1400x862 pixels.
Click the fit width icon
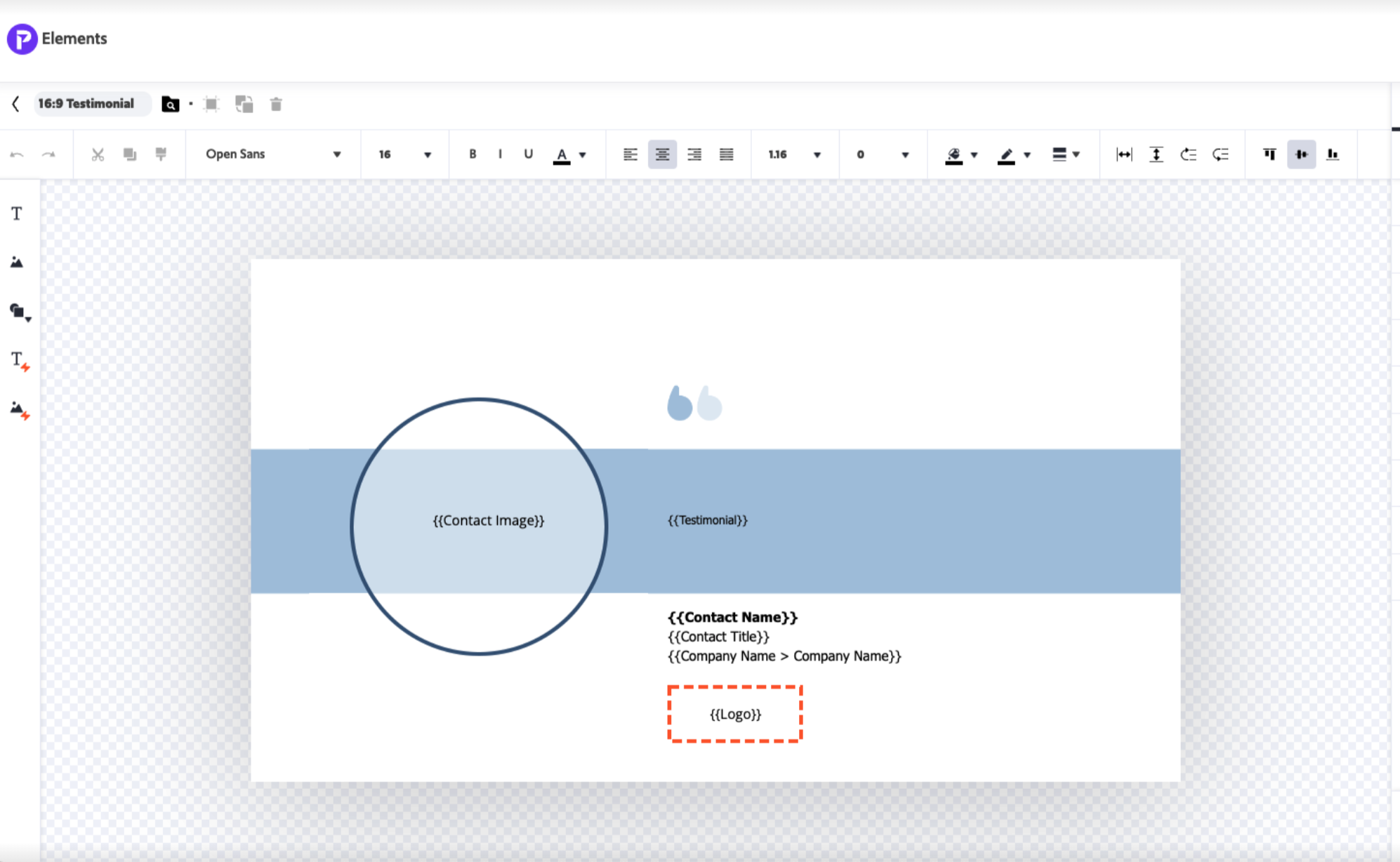pos(1124,154)
